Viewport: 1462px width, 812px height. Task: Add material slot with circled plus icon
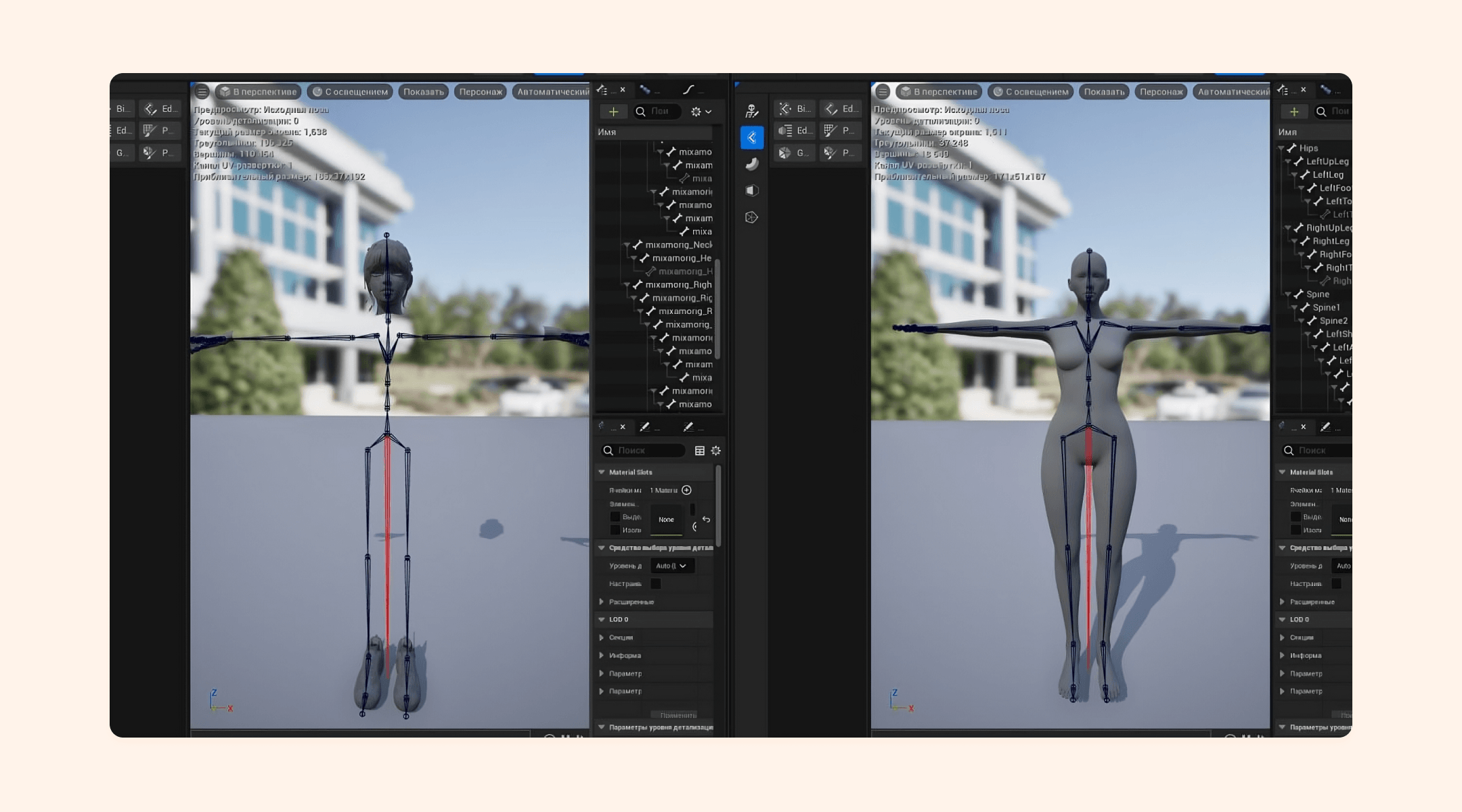coord(686,490)
